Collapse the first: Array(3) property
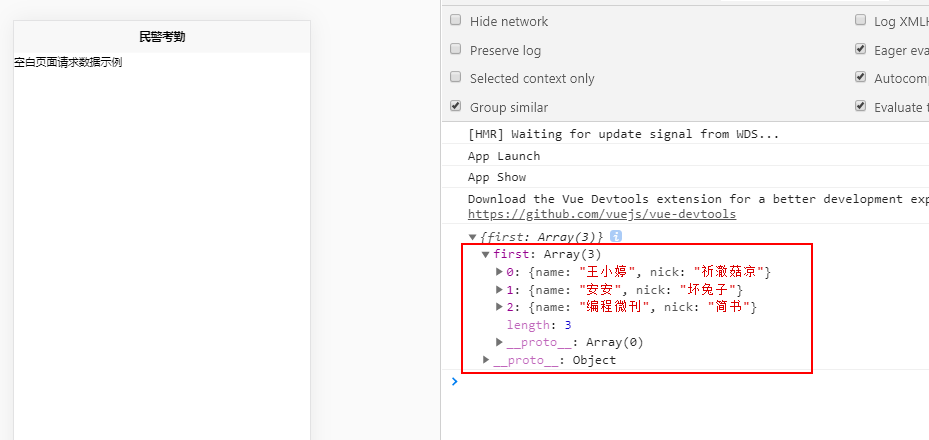 (485, 255)
